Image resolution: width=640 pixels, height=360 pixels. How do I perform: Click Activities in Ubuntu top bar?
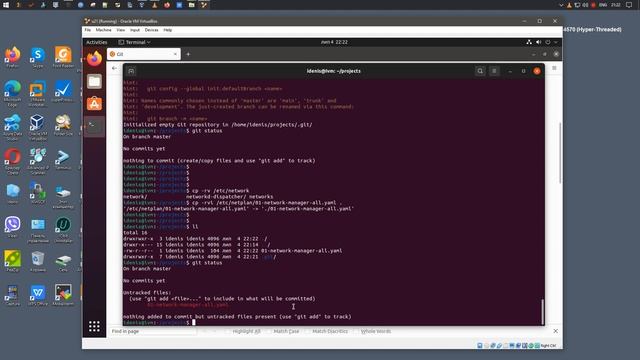click(97, 42)
